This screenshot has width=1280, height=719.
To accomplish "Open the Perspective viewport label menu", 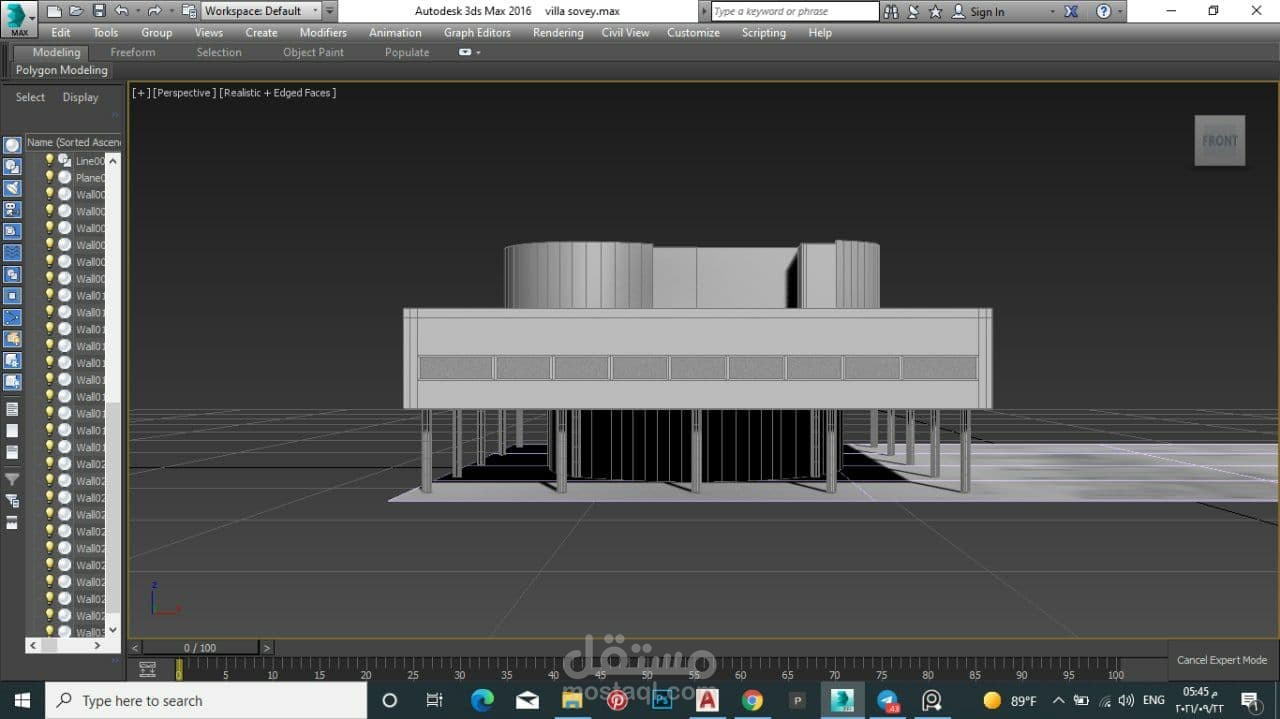I will [x=181, y=92].
